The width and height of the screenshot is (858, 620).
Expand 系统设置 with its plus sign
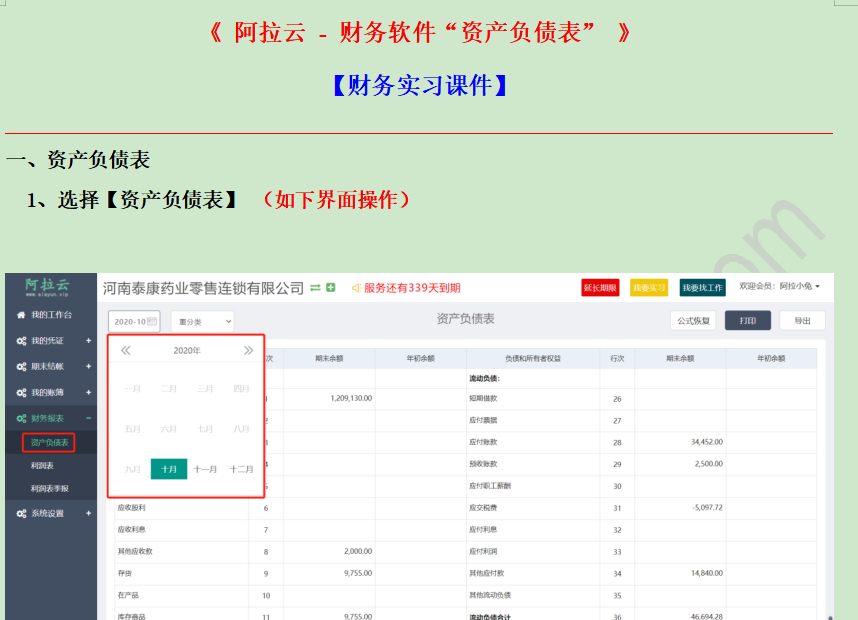click(89, 514)
